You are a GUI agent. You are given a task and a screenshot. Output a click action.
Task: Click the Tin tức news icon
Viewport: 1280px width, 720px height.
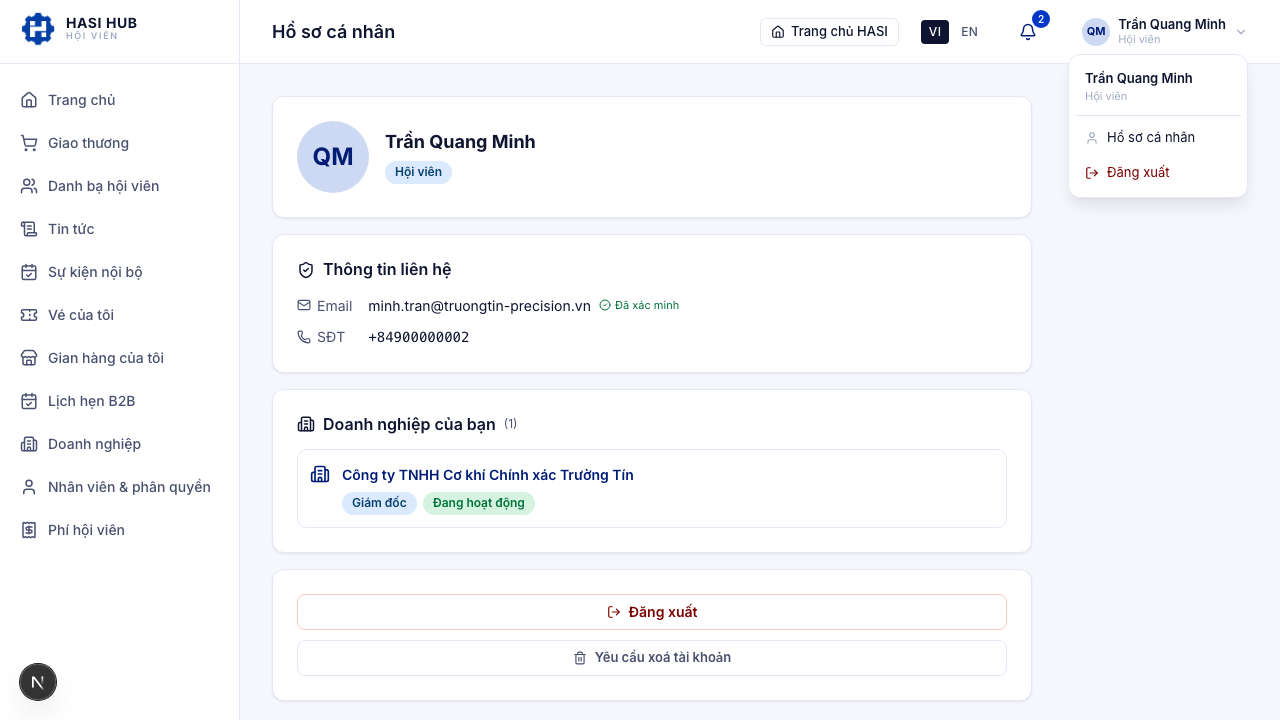29,229
